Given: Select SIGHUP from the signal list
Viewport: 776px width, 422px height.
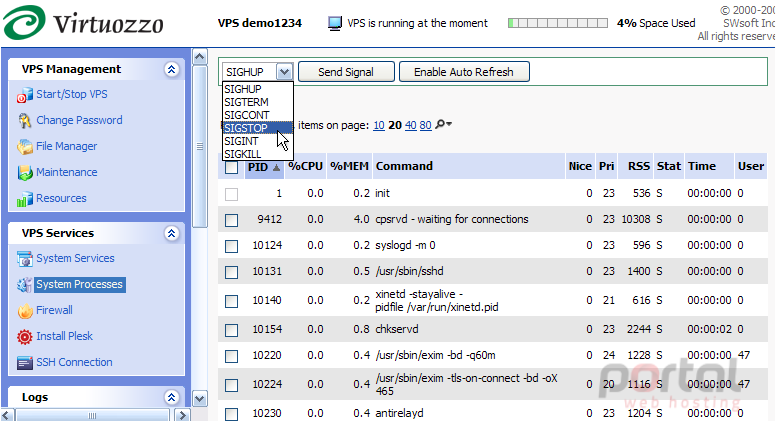Looking at the screenshot, I should (x=257, y=89).
